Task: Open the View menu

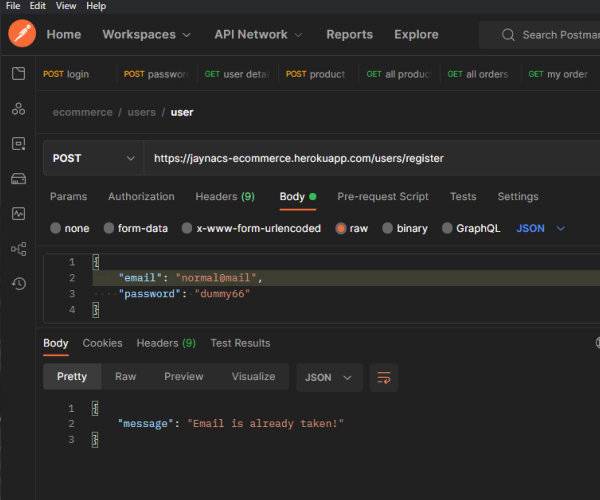Action: click(x=66, y=6)
